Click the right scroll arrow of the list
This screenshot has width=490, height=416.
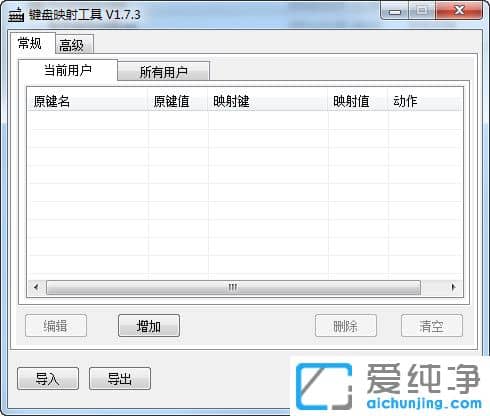coord(453,287)
